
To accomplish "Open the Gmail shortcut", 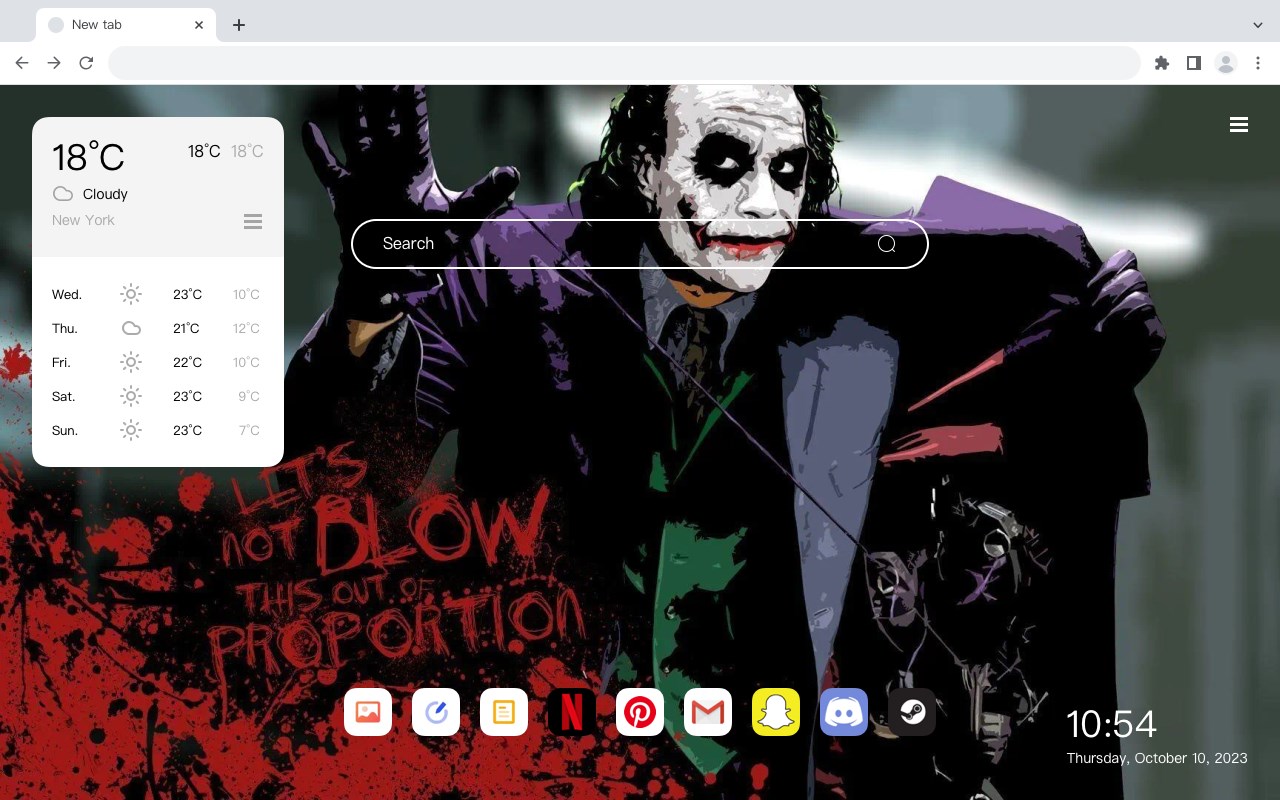I will click(x=708, y=712).
